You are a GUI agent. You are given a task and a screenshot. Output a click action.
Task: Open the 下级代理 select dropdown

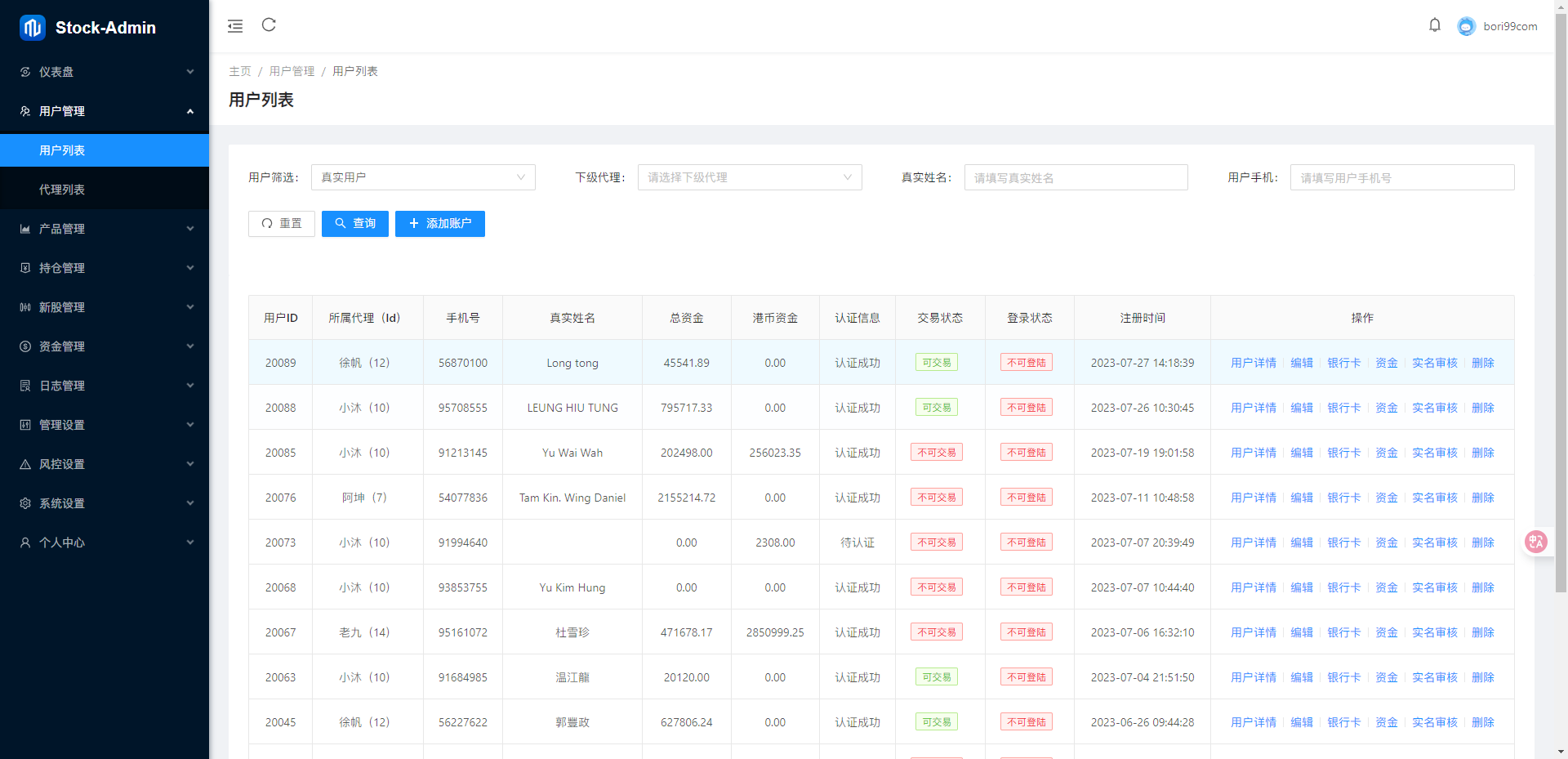click(x=750, y=177)
